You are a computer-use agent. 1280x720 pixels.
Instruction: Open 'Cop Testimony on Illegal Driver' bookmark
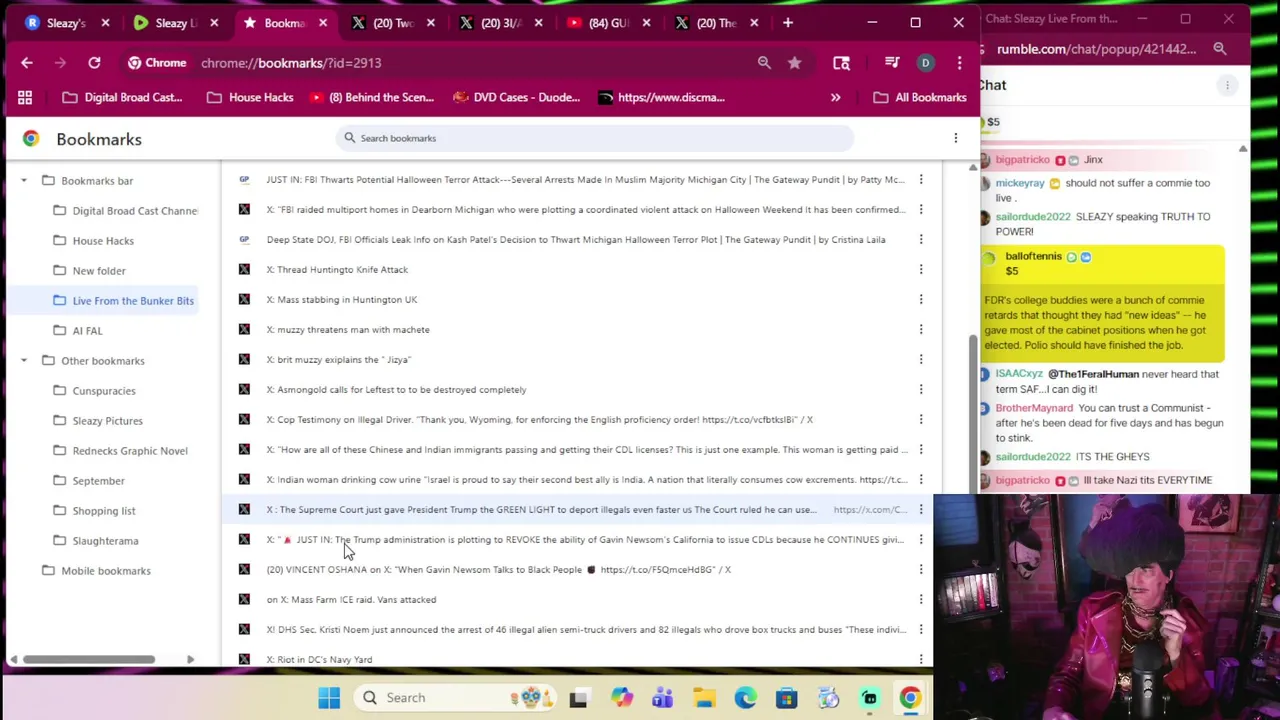[539, 419]
